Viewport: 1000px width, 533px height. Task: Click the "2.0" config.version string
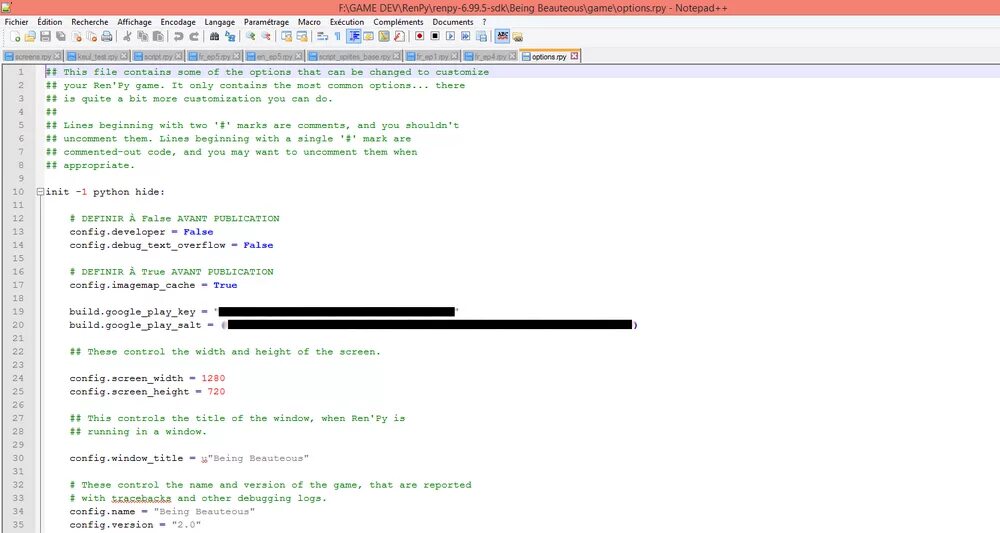[x=186, y=525]
